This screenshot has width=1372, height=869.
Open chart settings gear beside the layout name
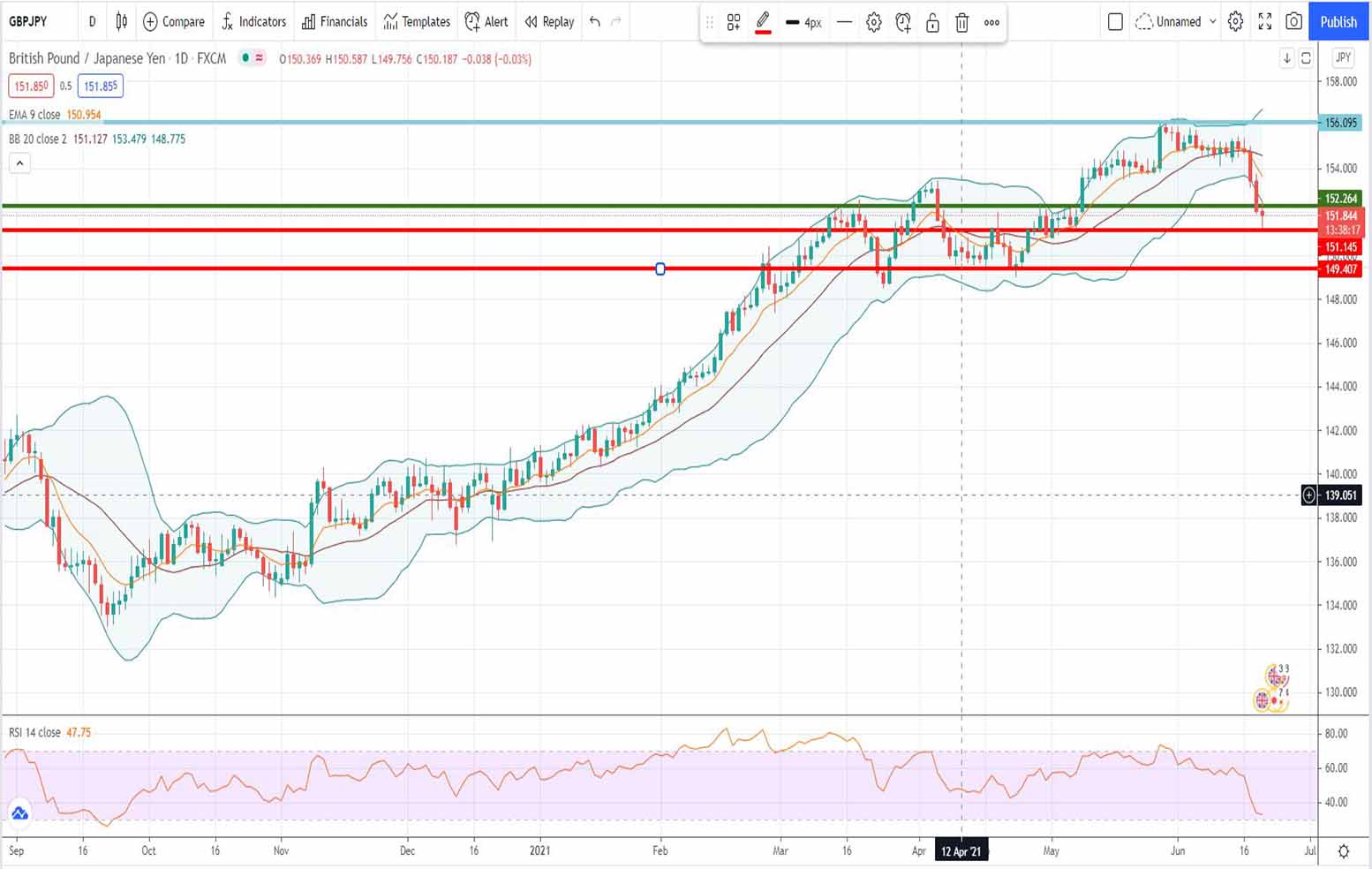point(1235,21)
